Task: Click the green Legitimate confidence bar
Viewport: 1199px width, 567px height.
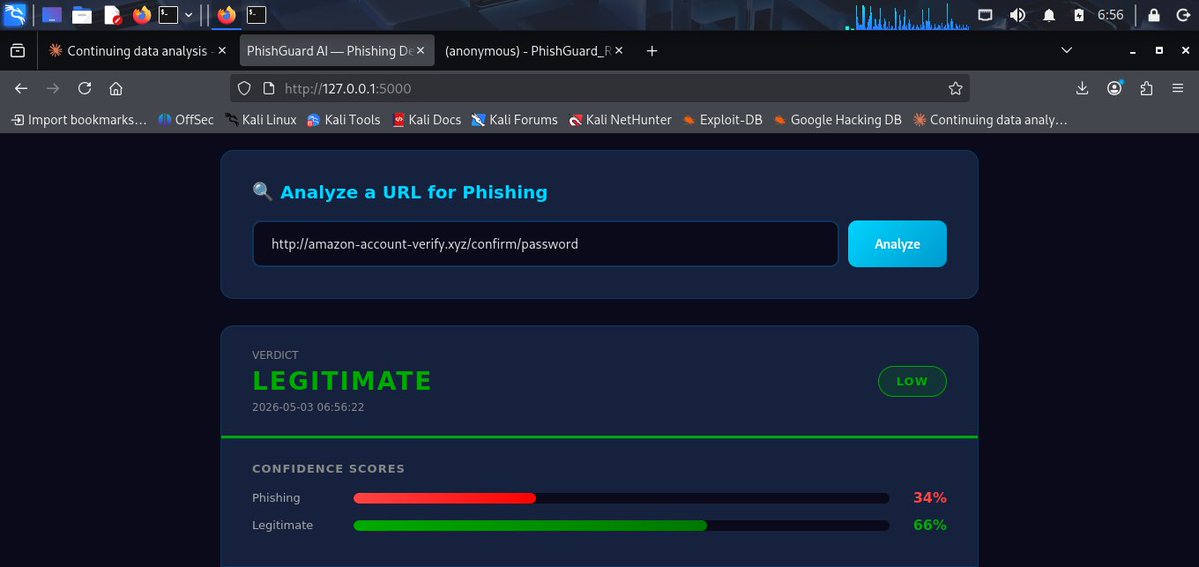Action: click(530, 526)
